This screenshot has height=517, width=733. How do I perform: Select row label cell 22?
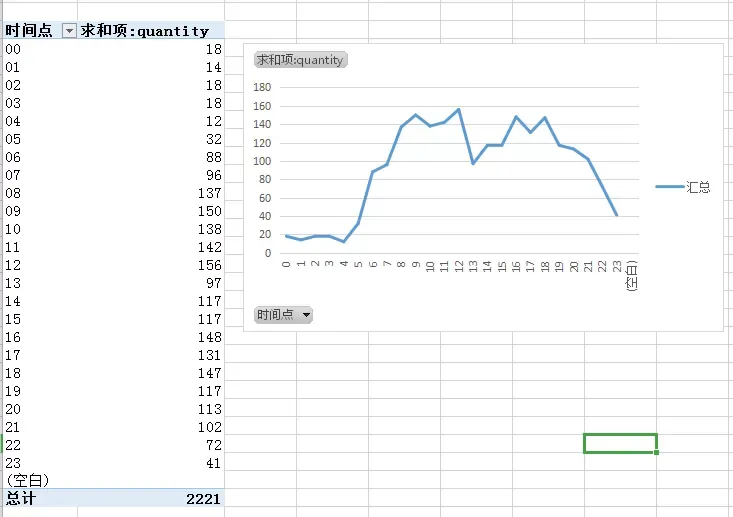pyautogui.click(x=41, y=445)
